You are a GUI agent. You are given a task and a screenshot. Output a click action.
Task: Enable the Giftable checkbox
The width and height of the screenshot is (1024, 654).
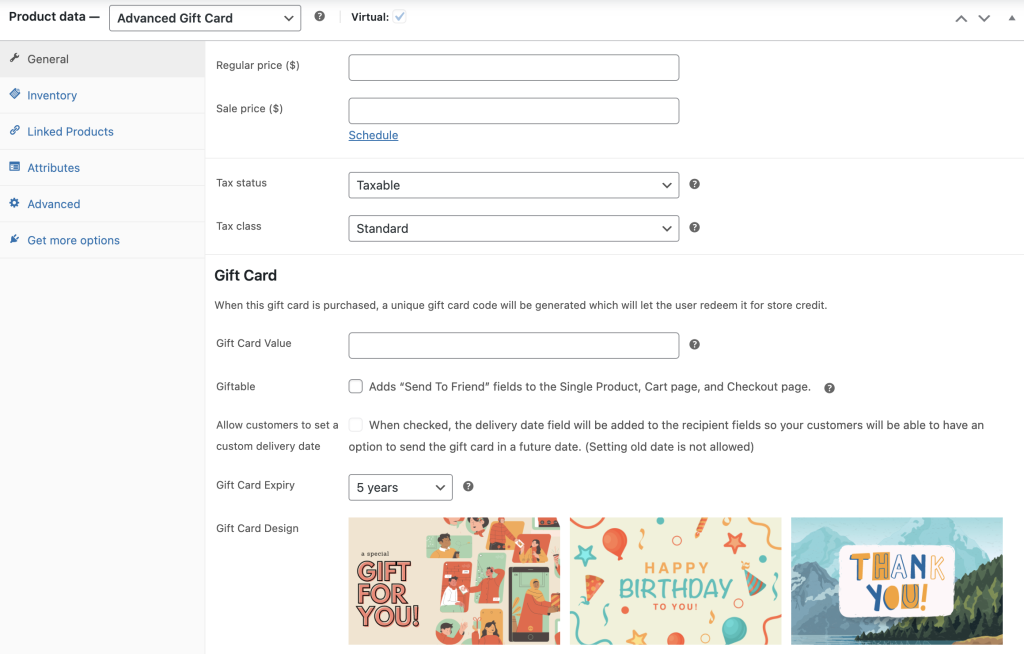click(356, 387)
